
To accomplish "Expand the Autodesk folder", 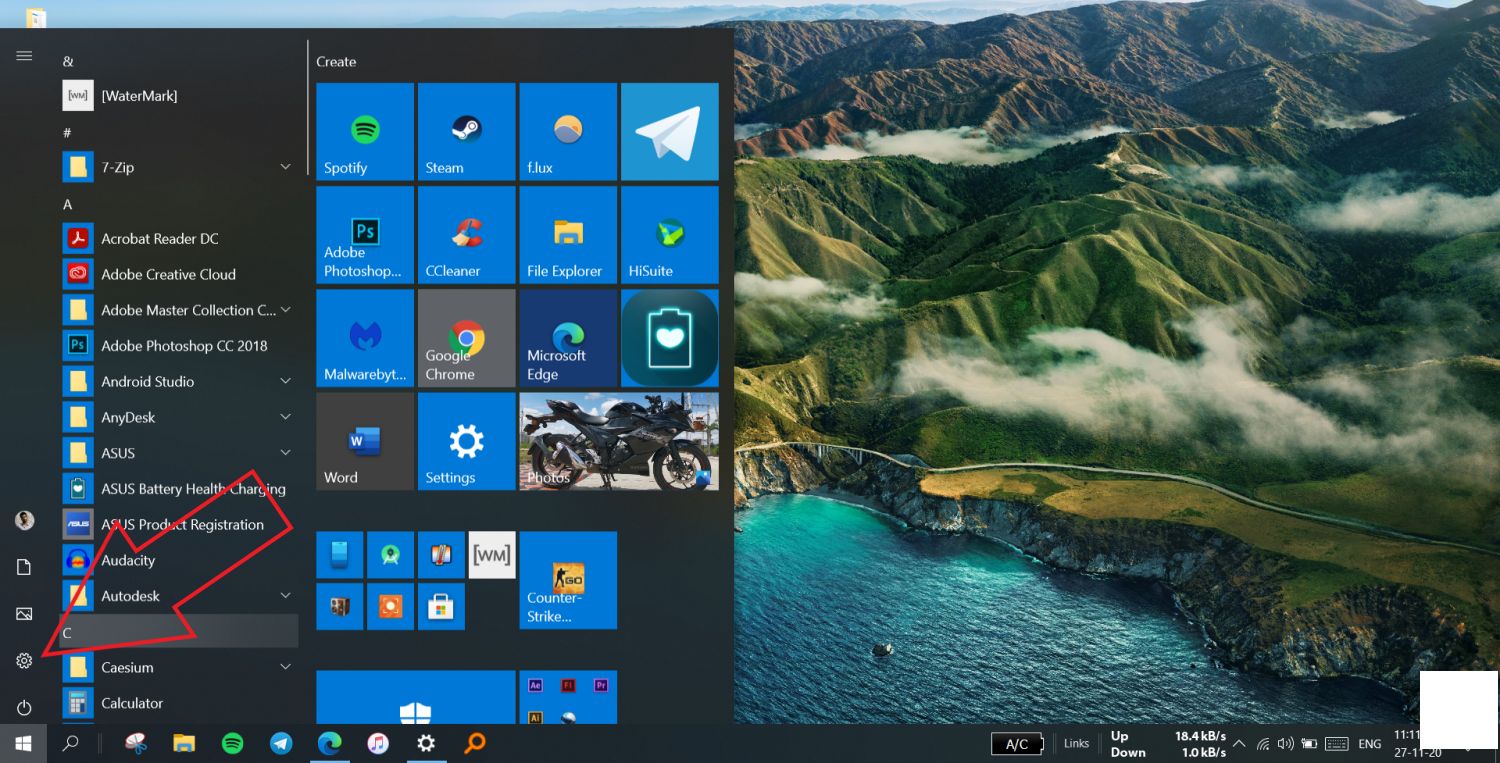I will [x=285, y=596].
